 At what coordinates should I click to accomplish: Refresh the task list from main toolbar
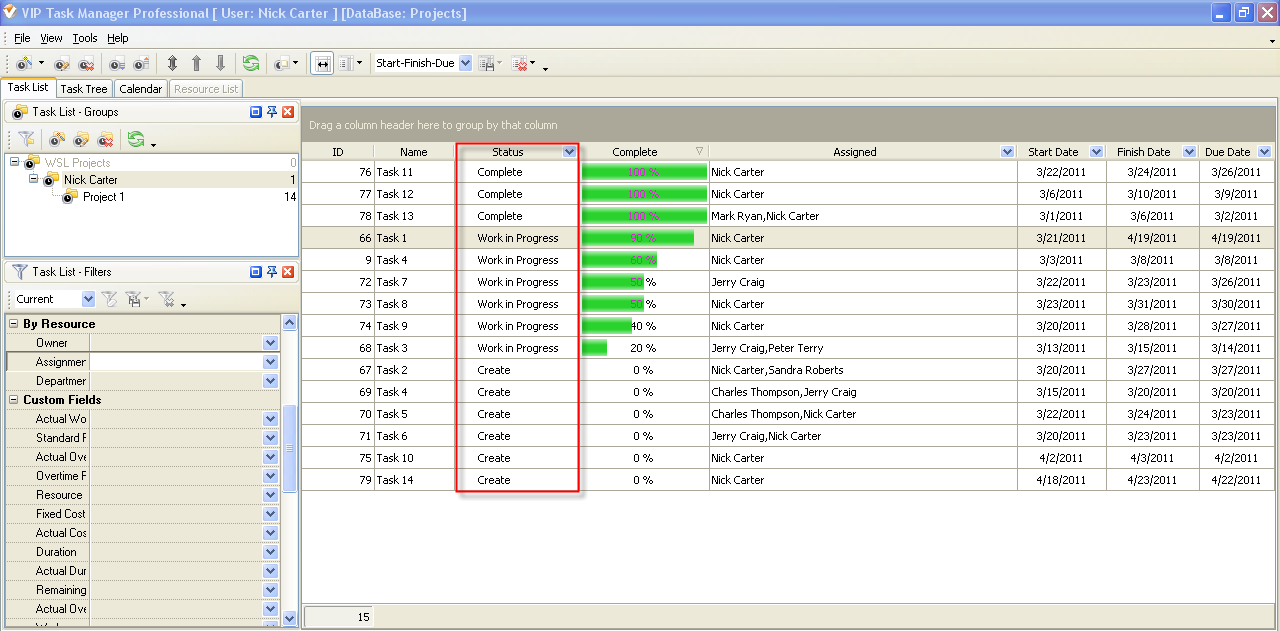(250, 63)
